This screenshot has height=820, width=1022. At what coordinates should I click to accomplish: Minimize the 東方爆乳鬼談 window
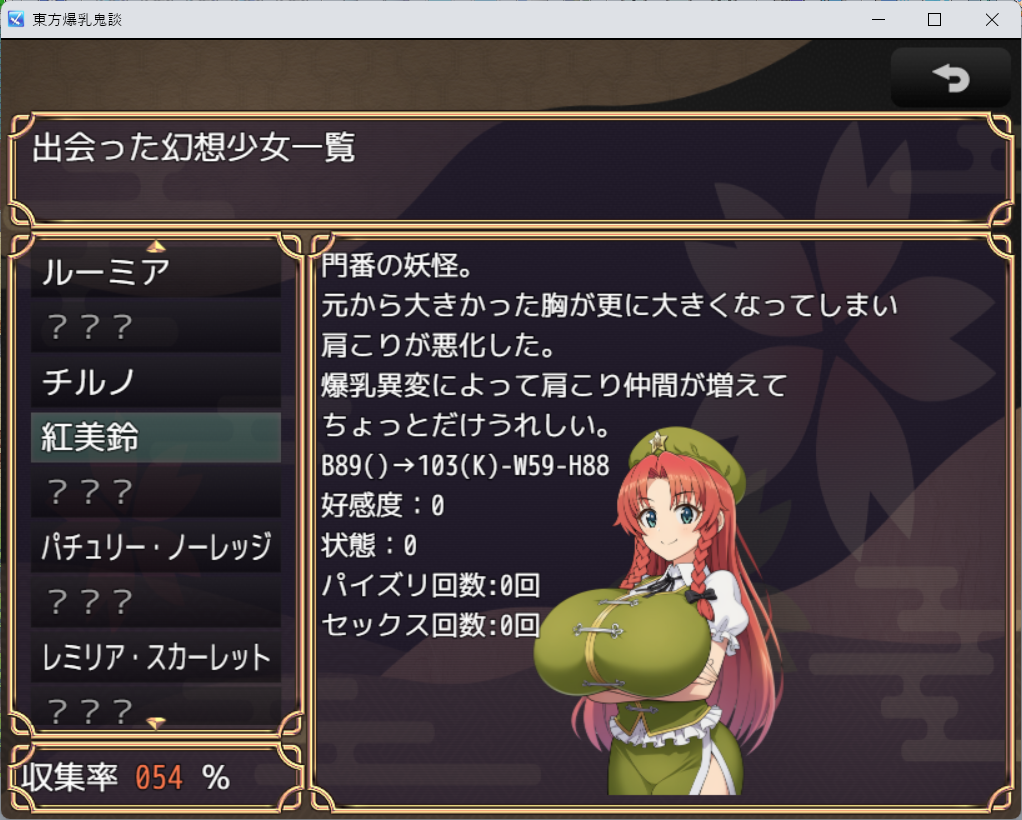878,20
